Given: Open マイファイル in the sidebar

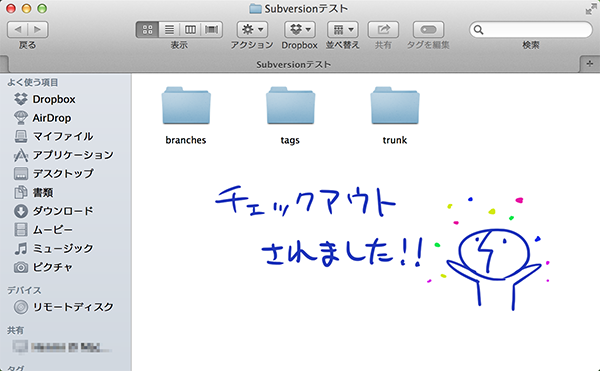Looking at the screenshot, I should (53, 136).
